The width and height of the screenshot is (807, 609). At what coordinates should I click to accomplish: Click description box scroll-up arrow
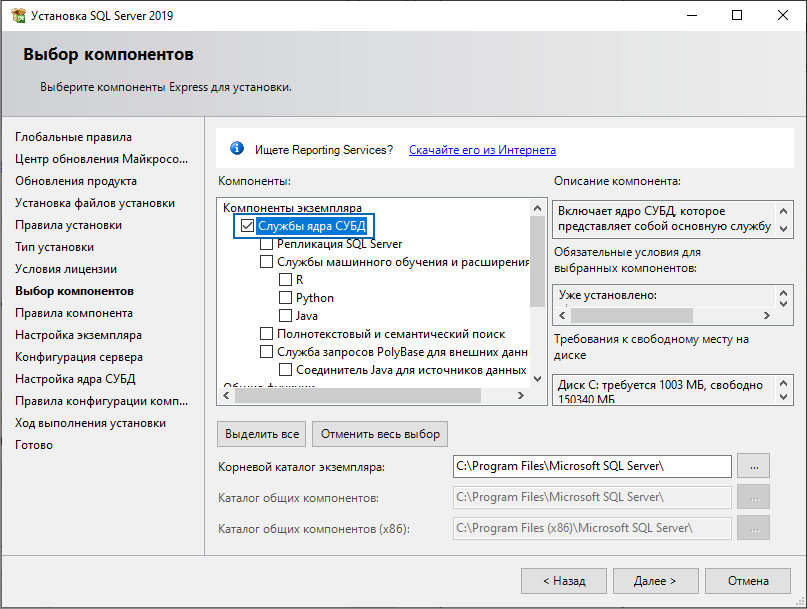(x=783, y=211)
